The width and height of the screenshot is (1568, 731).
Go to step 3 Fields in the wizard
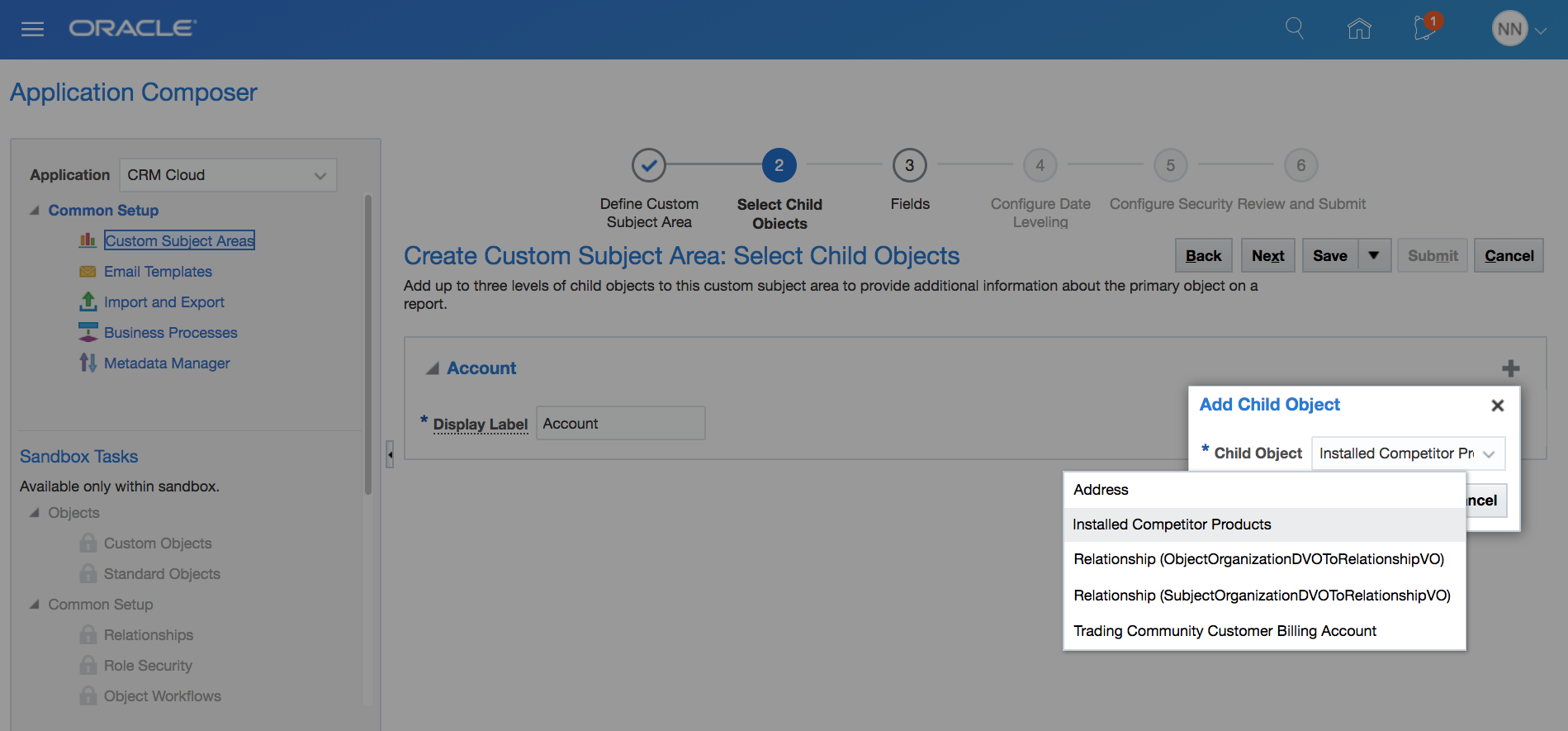click(x=909, y=166)
